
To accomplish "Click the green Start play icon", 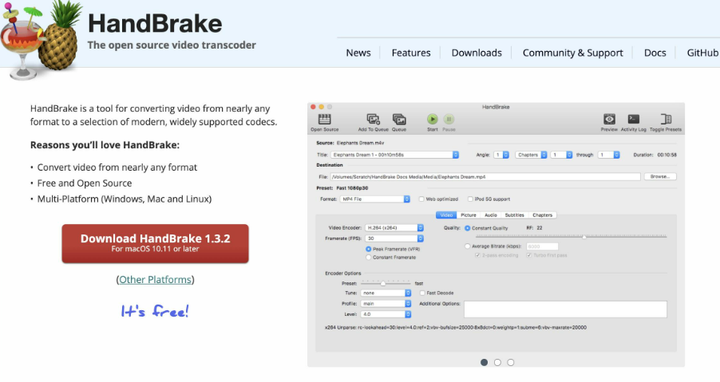I will pos(432,119).
